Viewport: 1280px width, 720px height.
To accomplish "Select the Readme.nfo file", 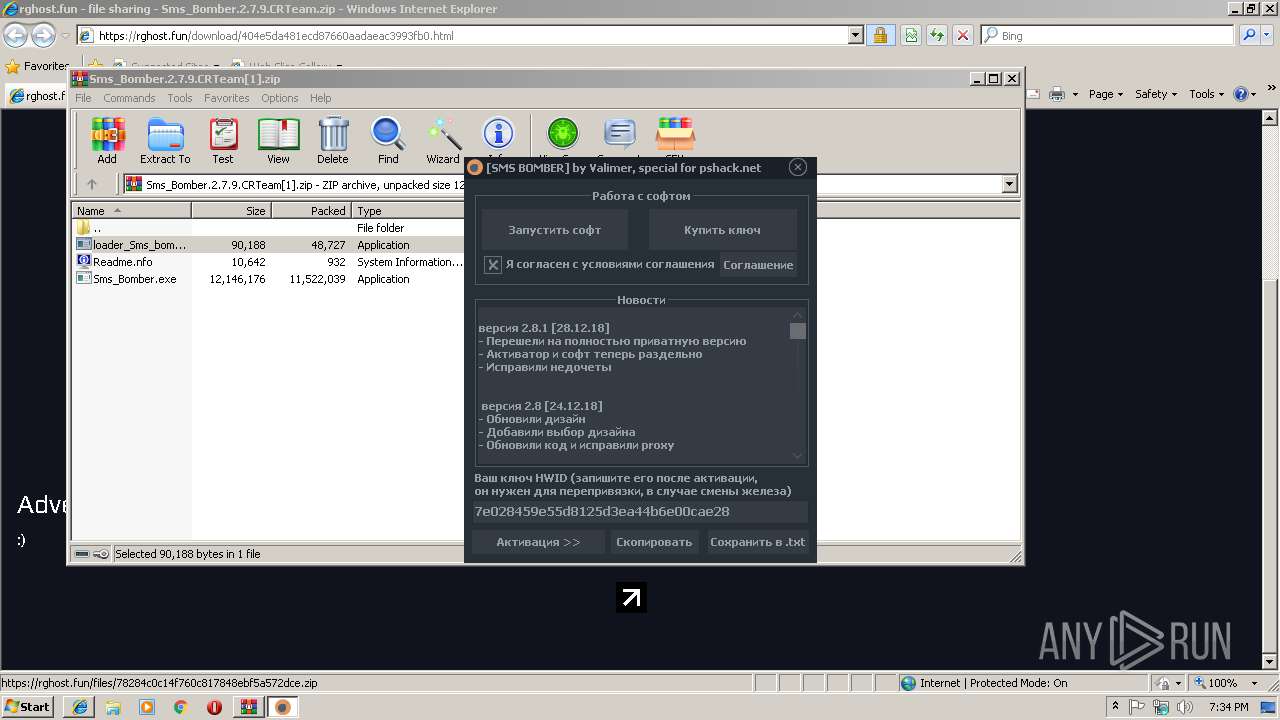I will coord(122,262).
